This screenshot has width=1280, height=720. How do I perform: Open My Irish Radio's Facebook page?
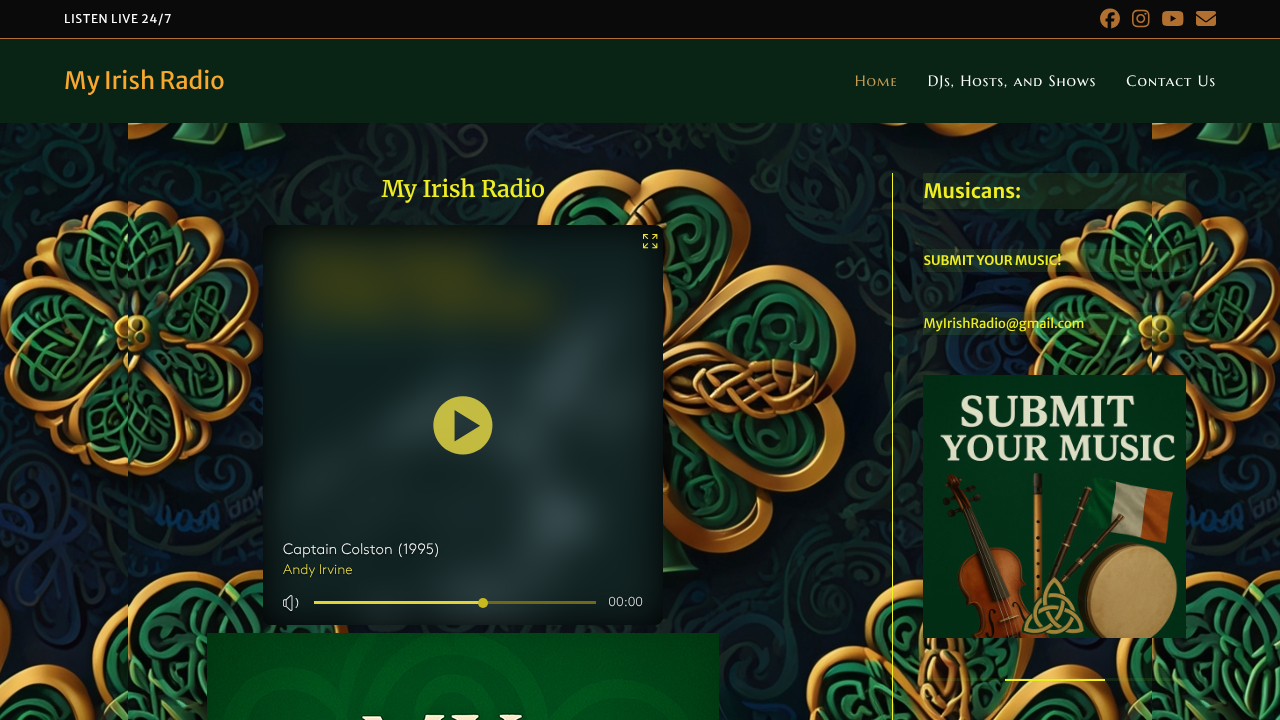(x=1109, y=18)
